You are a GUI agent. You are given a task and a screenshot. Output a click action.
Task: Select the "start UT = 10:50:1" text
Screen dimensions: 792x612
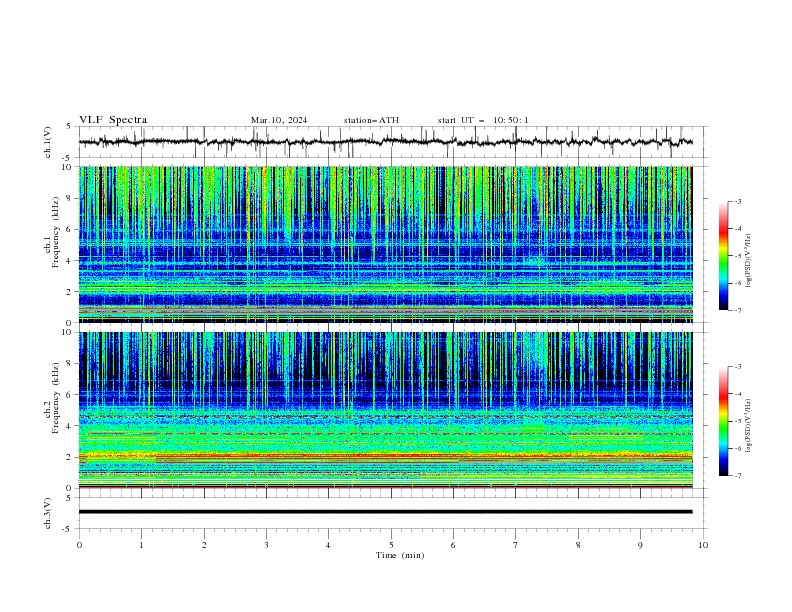(483, 120)
